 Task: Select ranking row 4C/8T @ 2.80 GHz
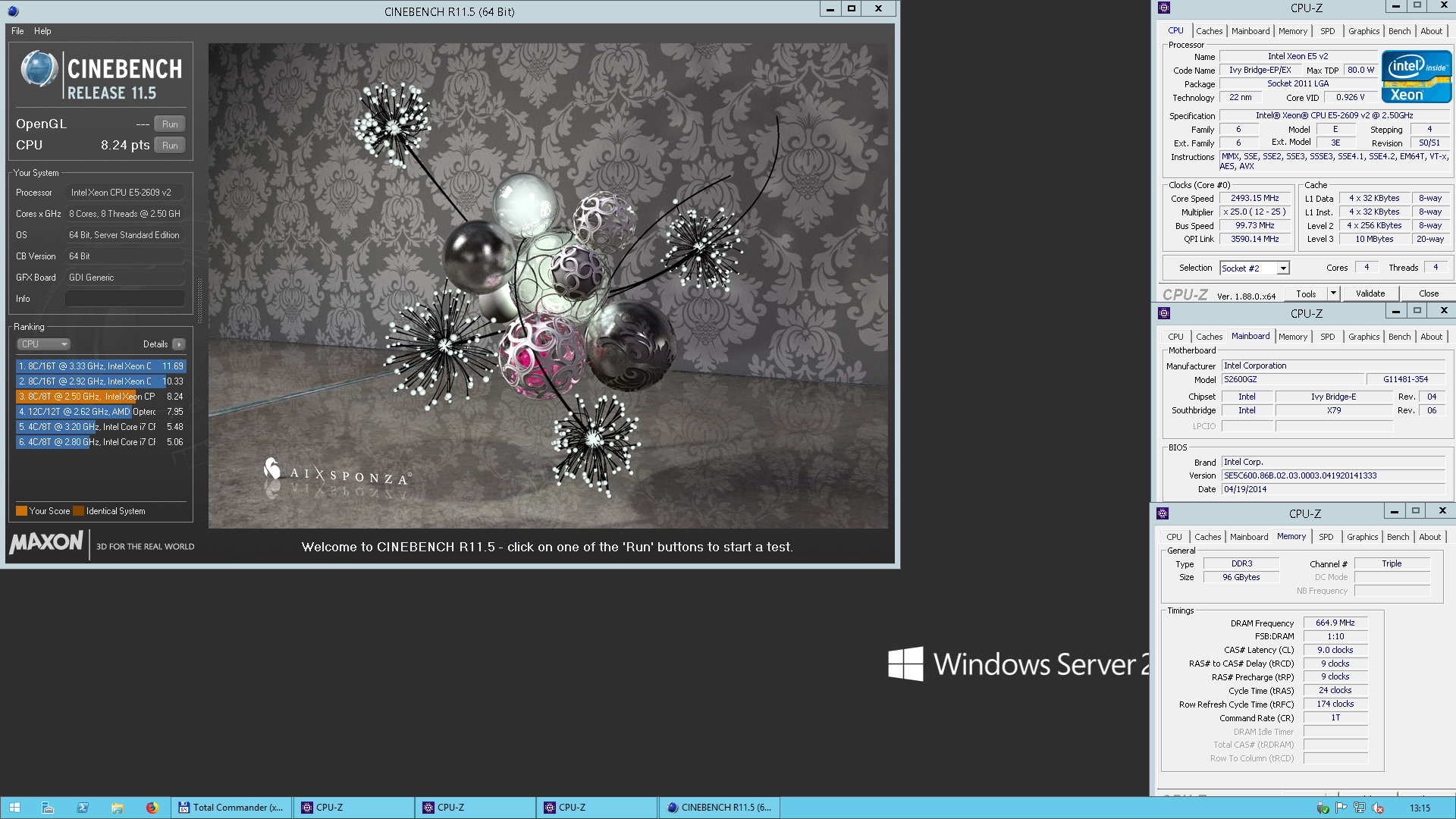[x=101, y=442]
